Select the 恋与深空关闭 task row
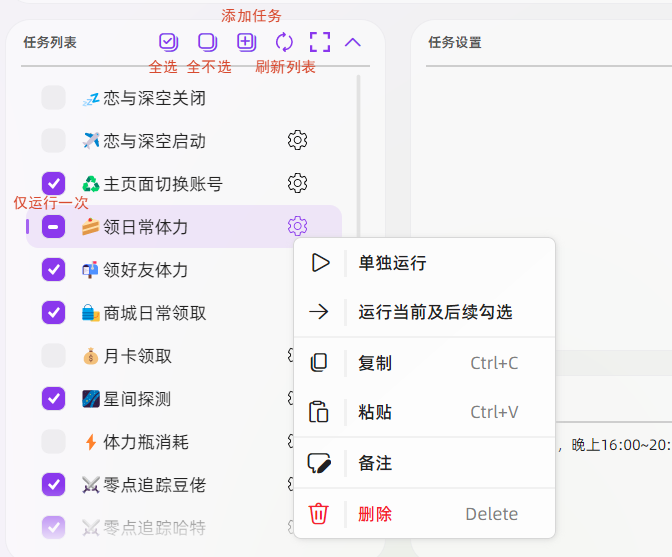This screenshot has height=557, width=672. pos(183,98)
